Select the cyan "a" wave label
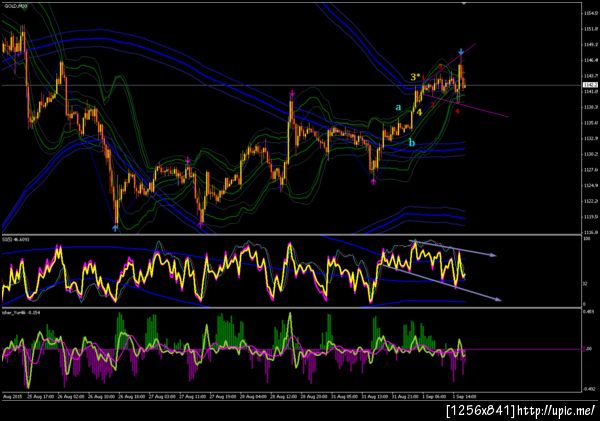 tap(398, 107)
